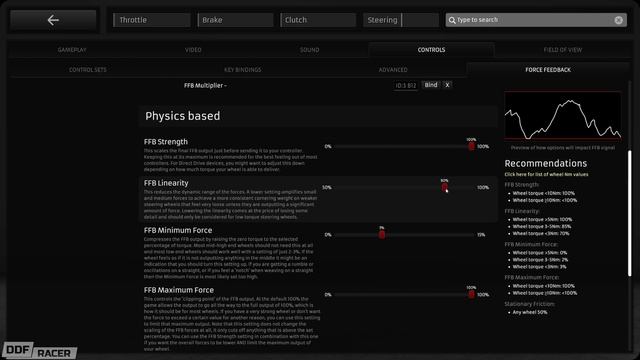The width and height of the screenshot is (640, 360).
Task: Open the Gameplay tab
Action: pos(72,50)
